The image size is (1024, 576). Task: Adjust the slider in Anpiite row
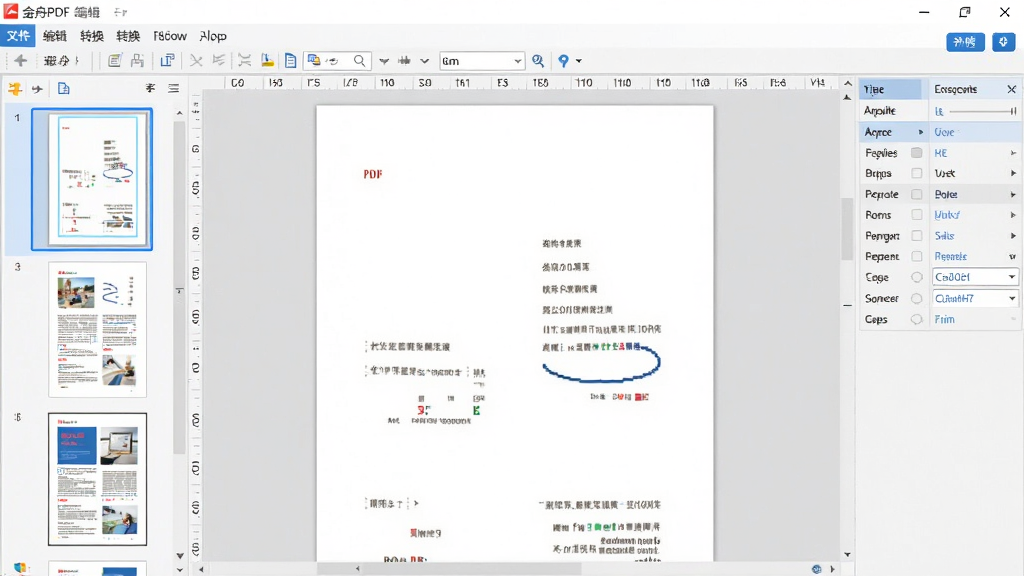(x=983, y=112)
